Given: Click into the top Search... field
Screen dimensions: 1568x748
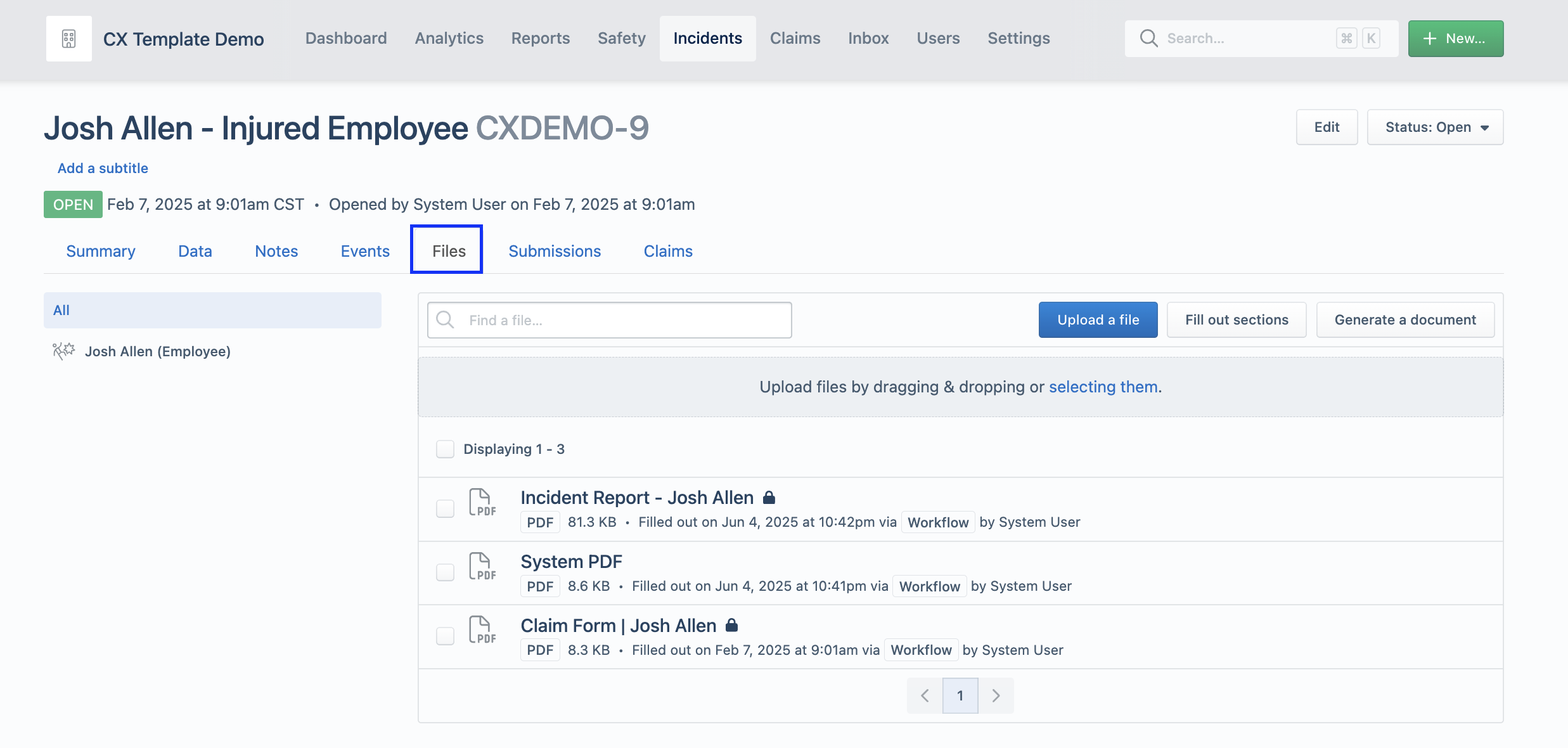Looking at the screenshot, I should click(x=1261, y=39).
